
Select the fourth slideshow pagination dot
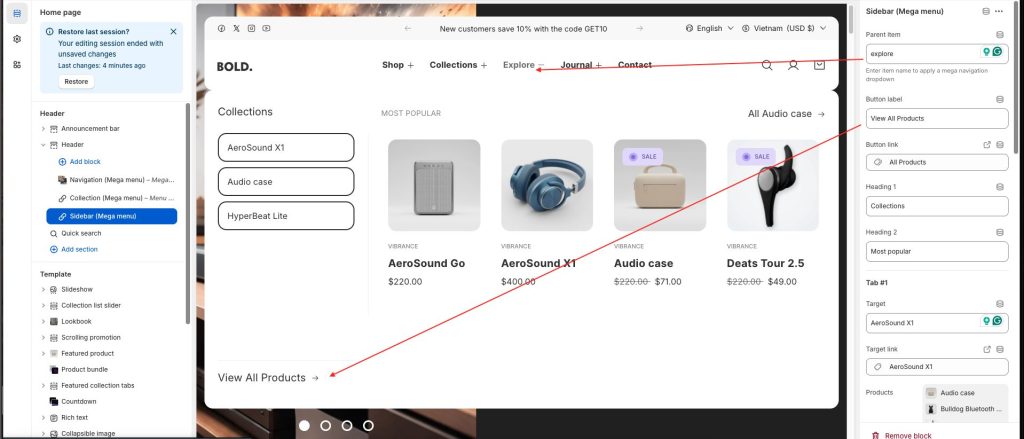(x=368, y=425)
